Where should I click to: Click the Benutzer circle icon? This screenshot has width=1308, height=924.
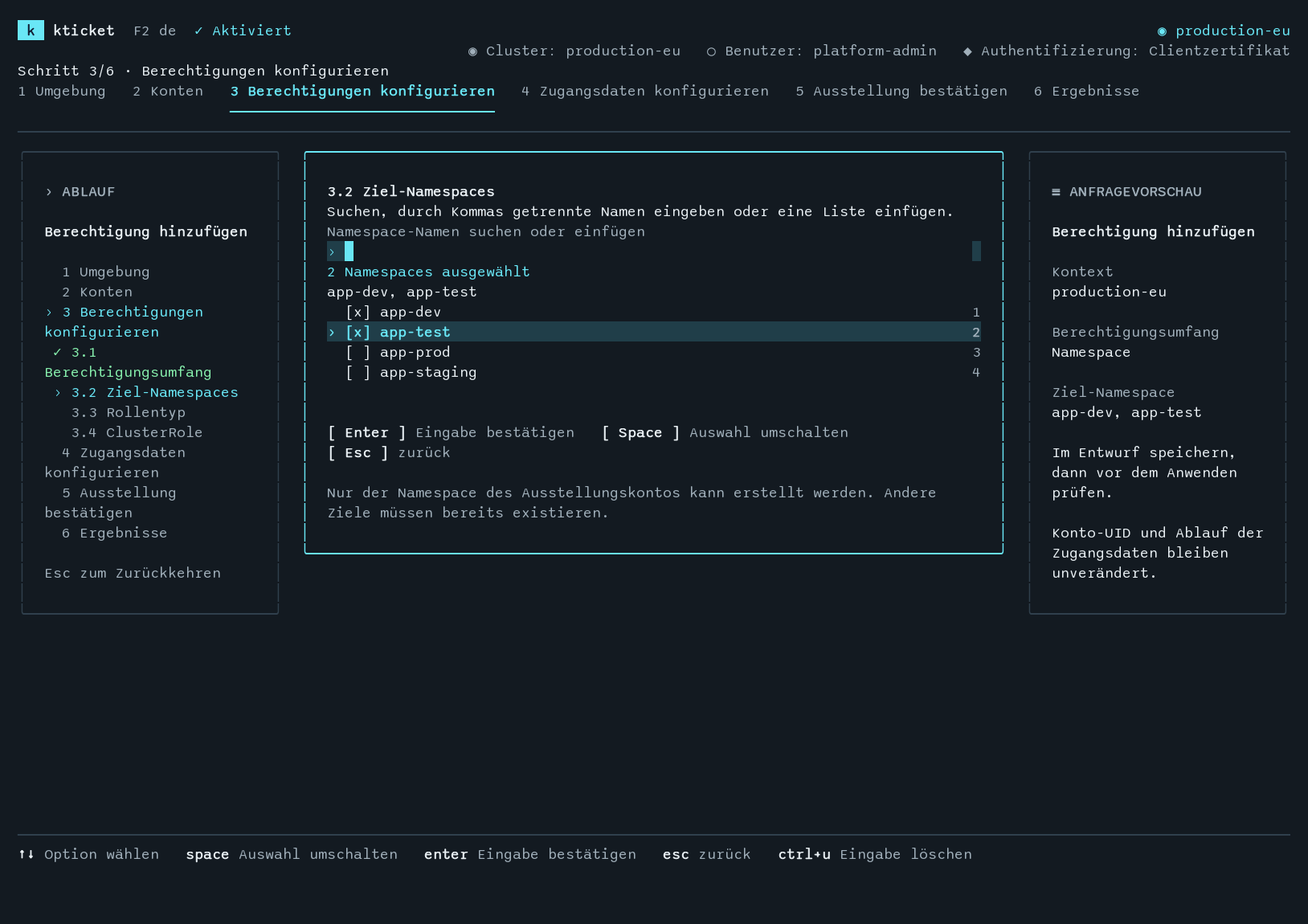pos(711,51)
